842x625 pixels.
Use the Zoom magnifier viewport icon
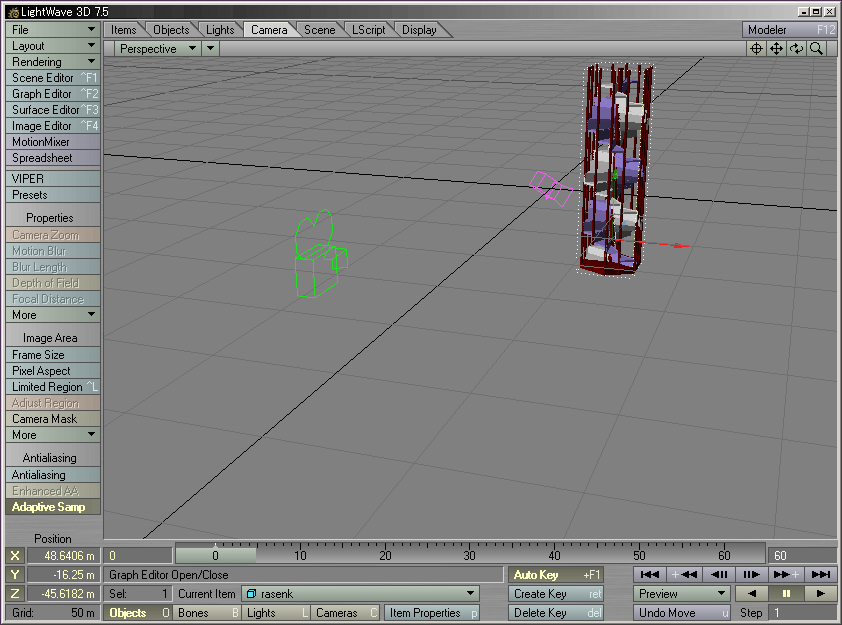[815, 48]
